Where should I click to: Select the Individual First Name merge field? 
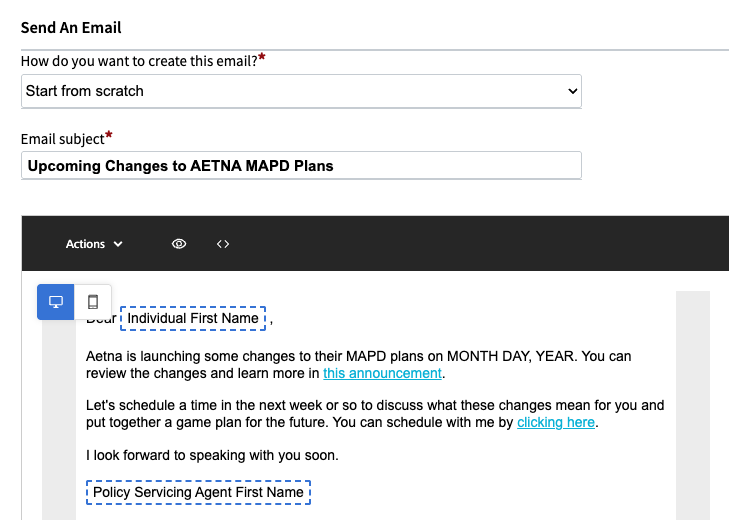point(193,318)
